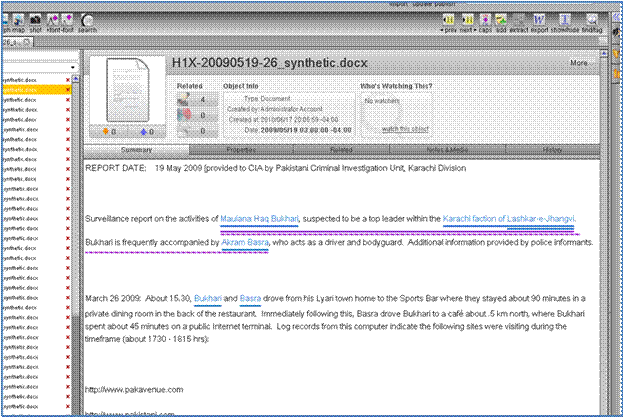This screenshot has height=418, width=624.
Task: Click the tagged 'Bukhari' link in March 26 paragraph
Action: (x=208, y=299)
